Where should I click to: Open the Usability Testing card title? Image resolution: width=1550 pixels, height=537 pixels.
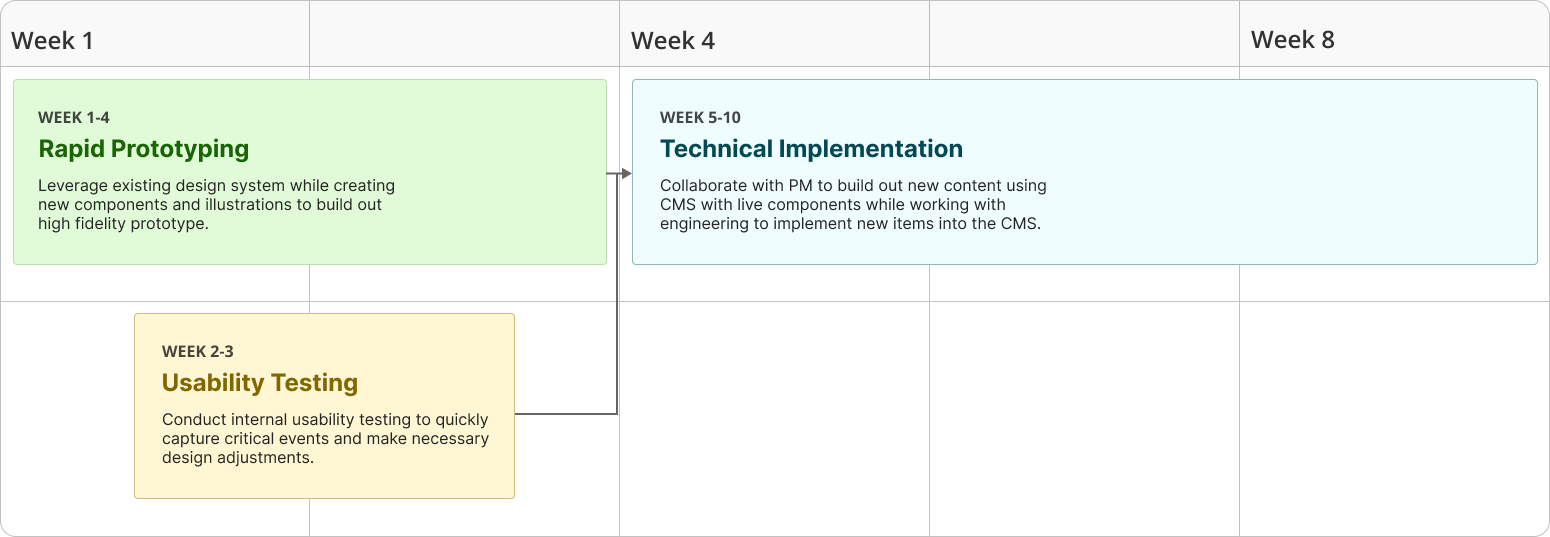(x=260, y=383)
